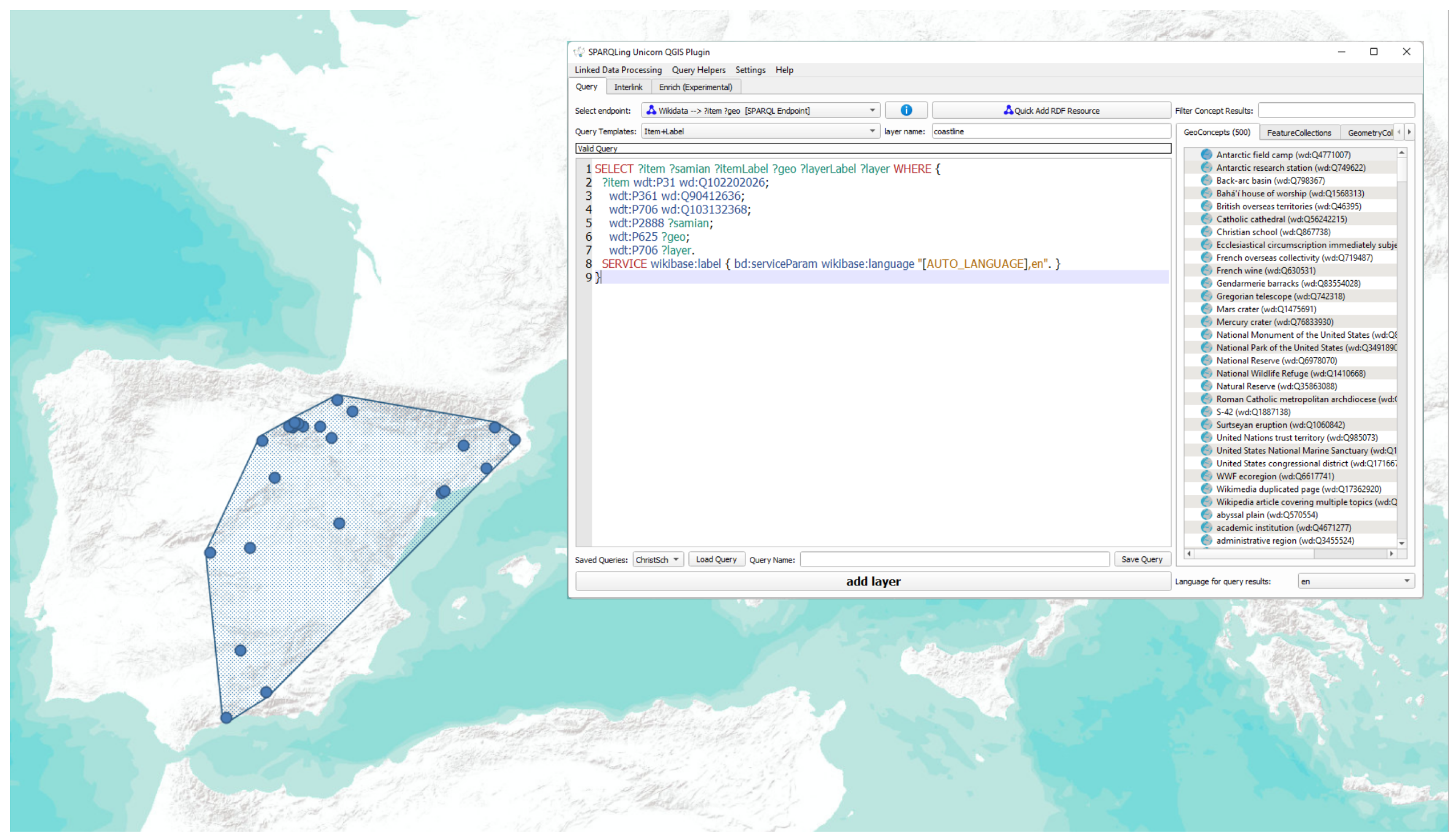Expand the Query Templates combo box

point(761,132)
